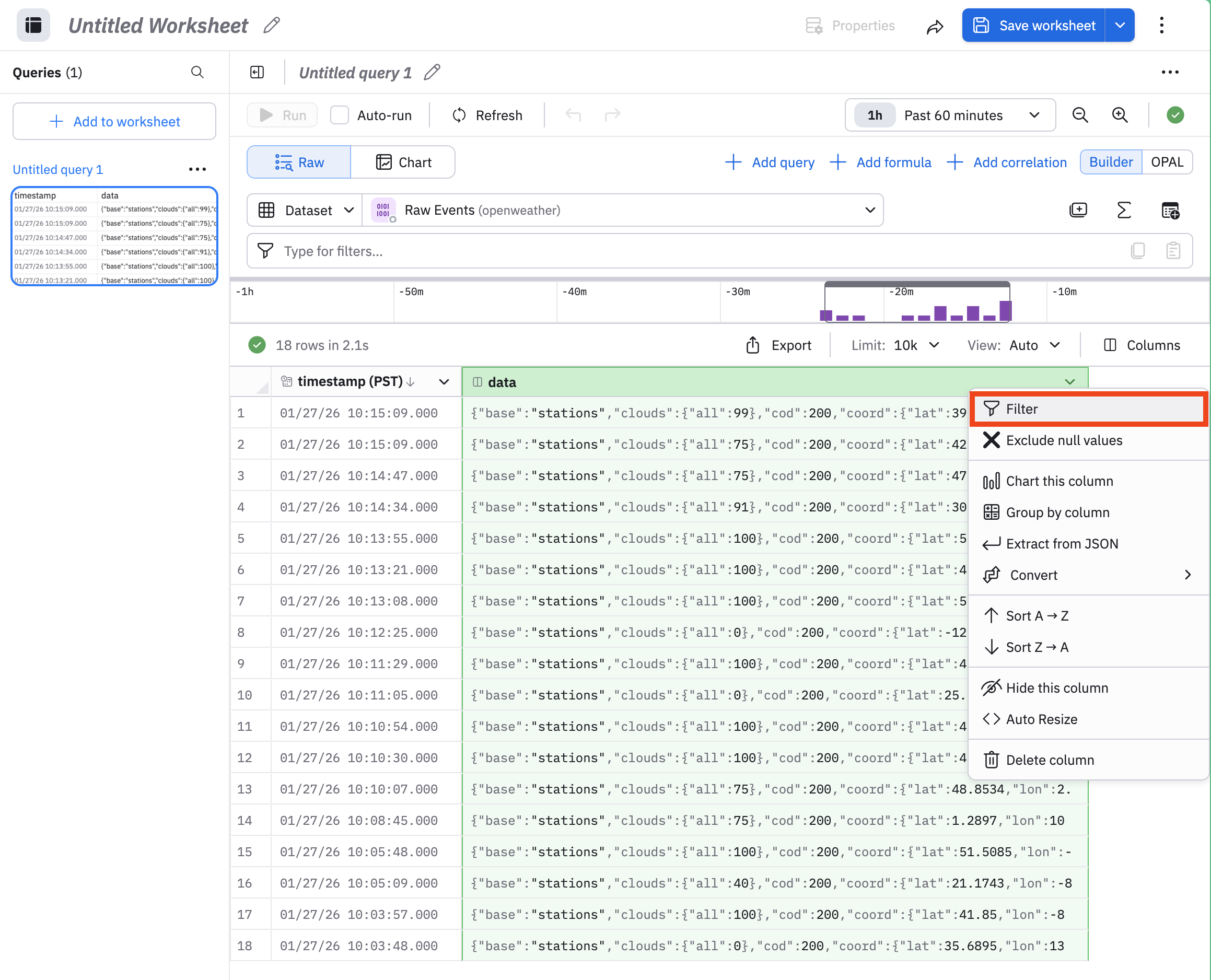Click the zoom out time range icon
1211x980 pixels.
click(1079, 115)
